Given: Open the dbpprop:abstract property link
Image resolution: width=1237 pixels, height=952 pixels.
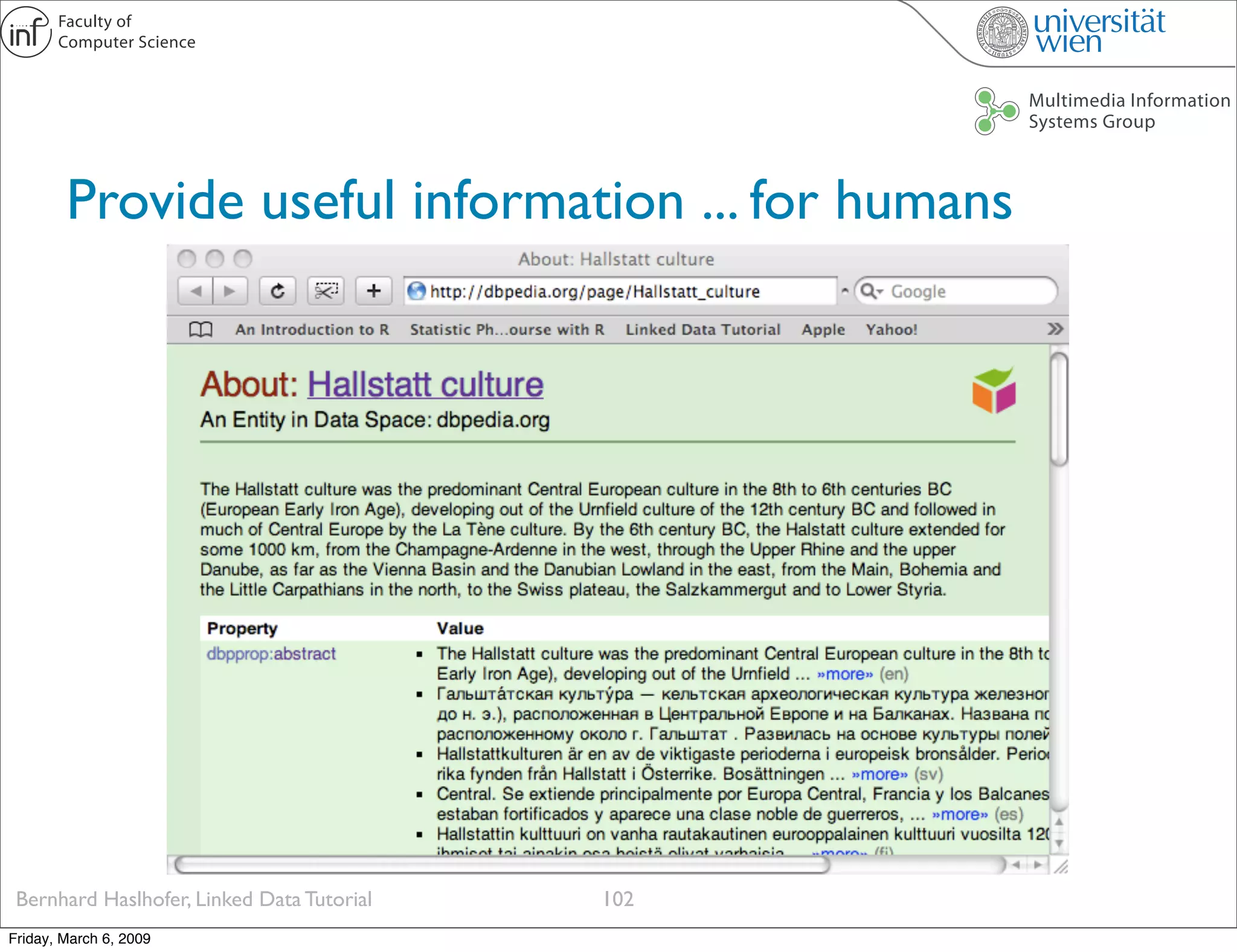Looking at the screenshot, I should pyautogui.click(x=271, y=654).
